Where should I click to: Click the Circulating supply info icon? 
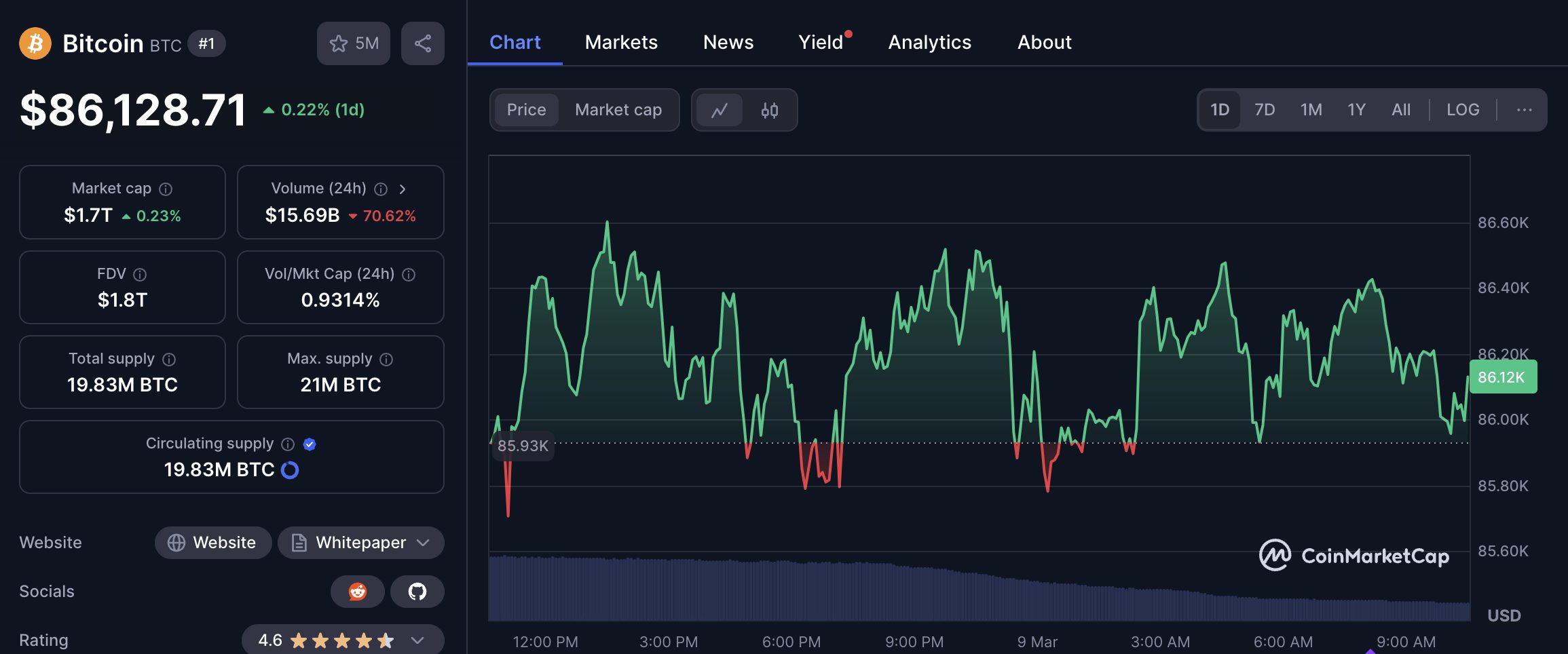pyautogui.click(x=288, y=444)
